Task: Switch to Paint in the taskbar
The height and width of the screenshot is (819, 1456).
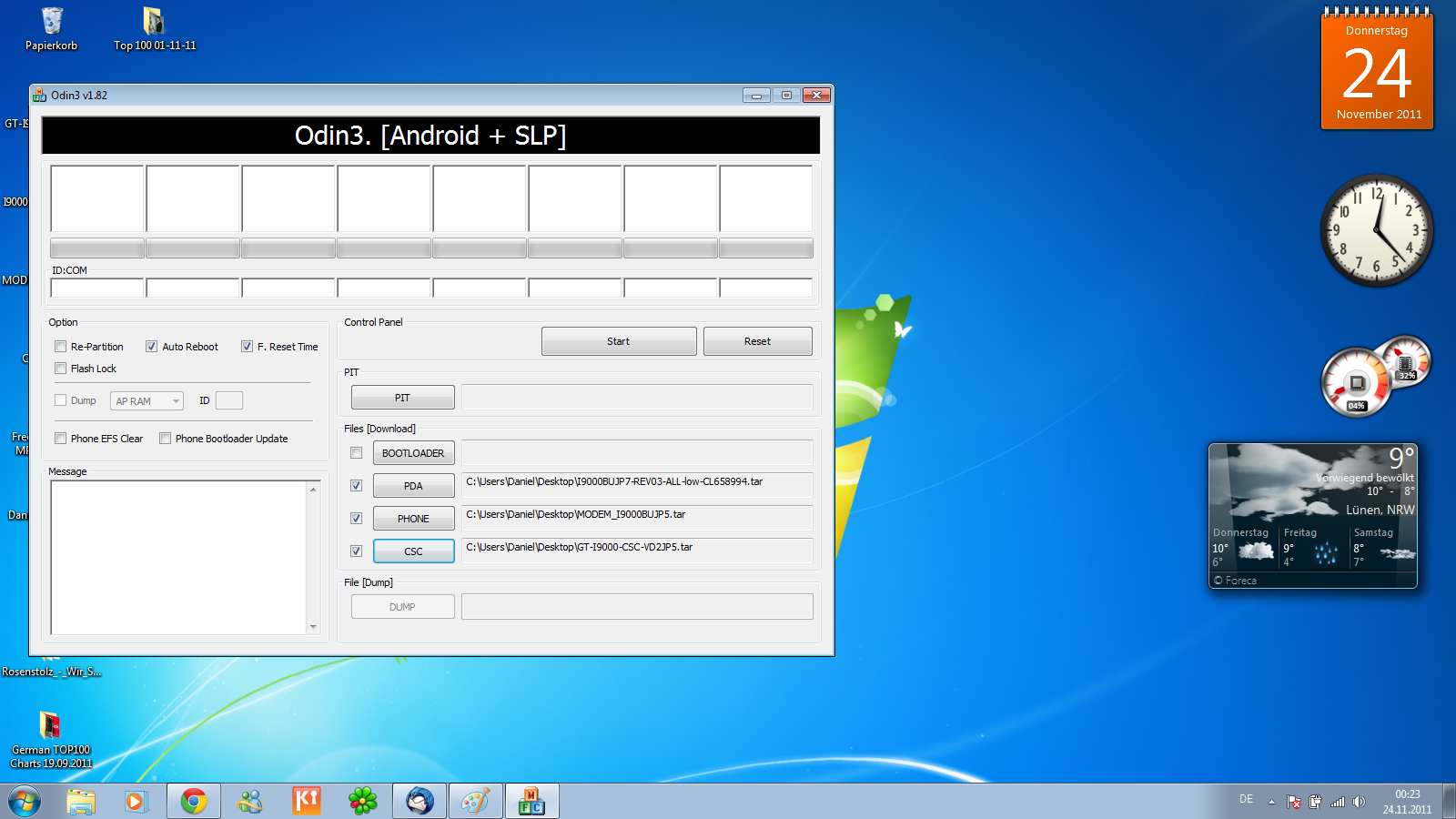Action: (476, 802)
